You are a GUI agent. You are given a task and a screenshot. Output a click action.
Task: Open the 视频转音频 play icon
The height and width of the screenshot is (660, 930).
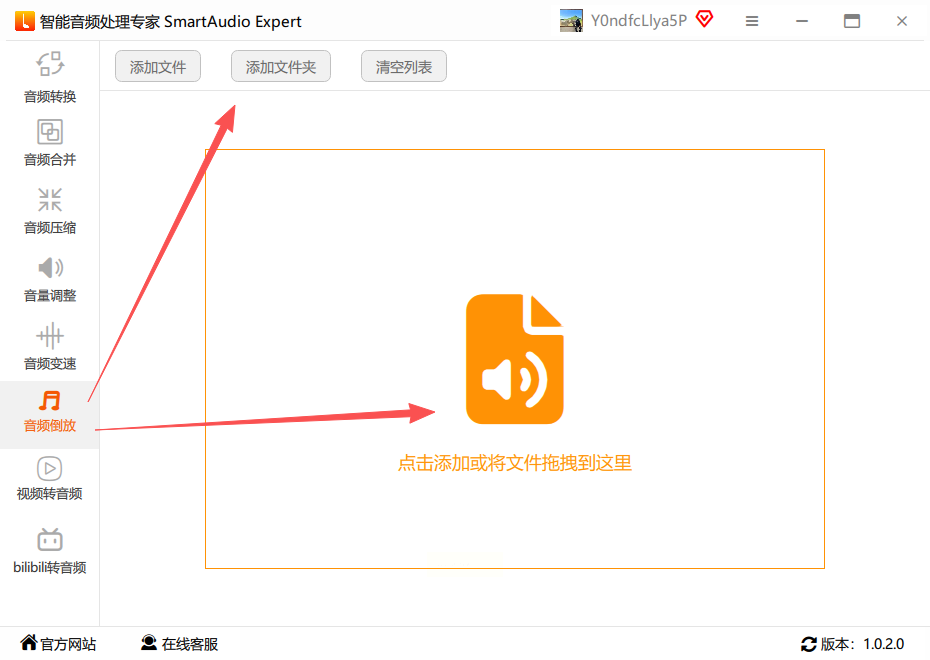50,468
